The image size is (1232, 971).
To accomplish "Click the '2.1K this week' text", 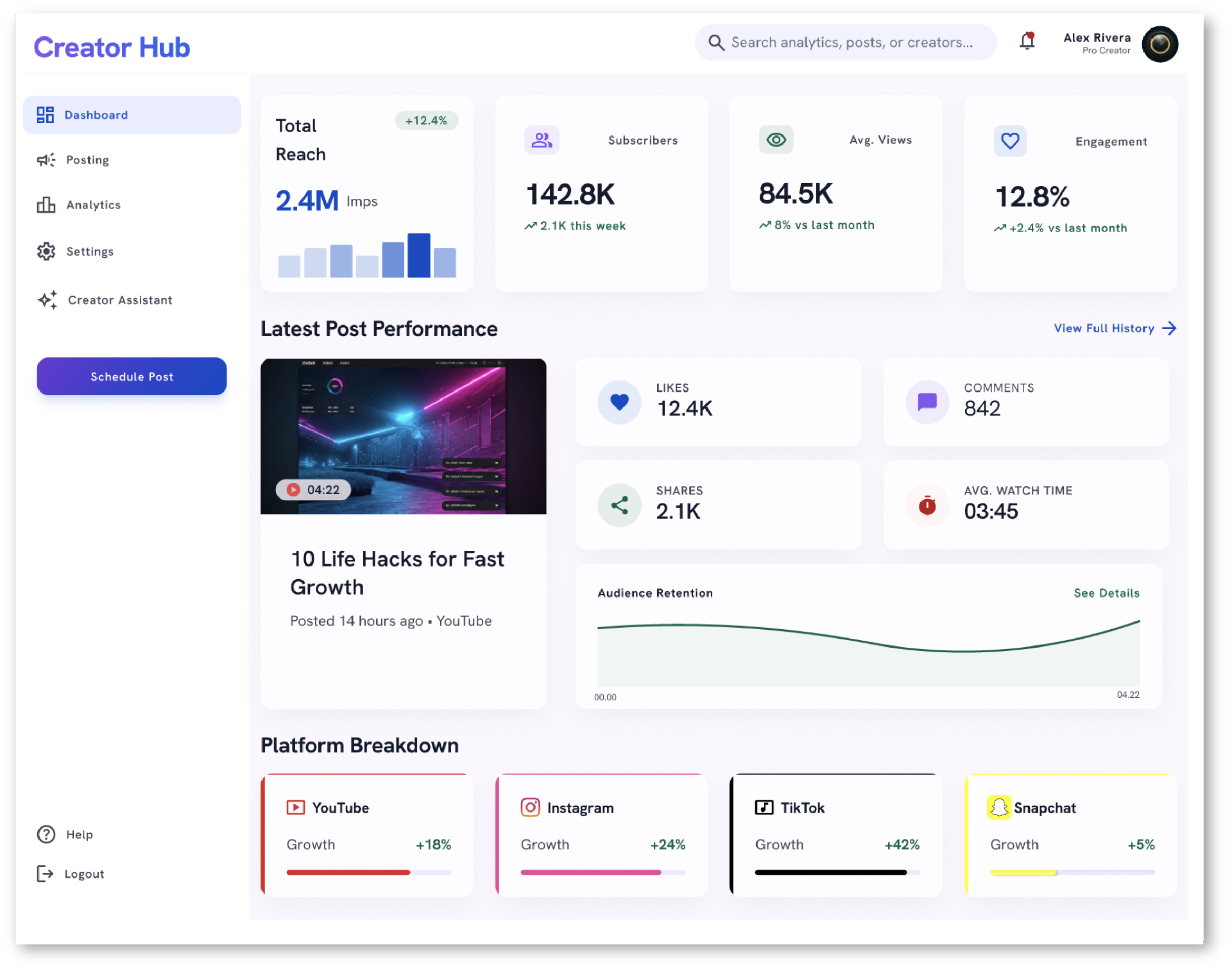I will [x=583, y=226].
